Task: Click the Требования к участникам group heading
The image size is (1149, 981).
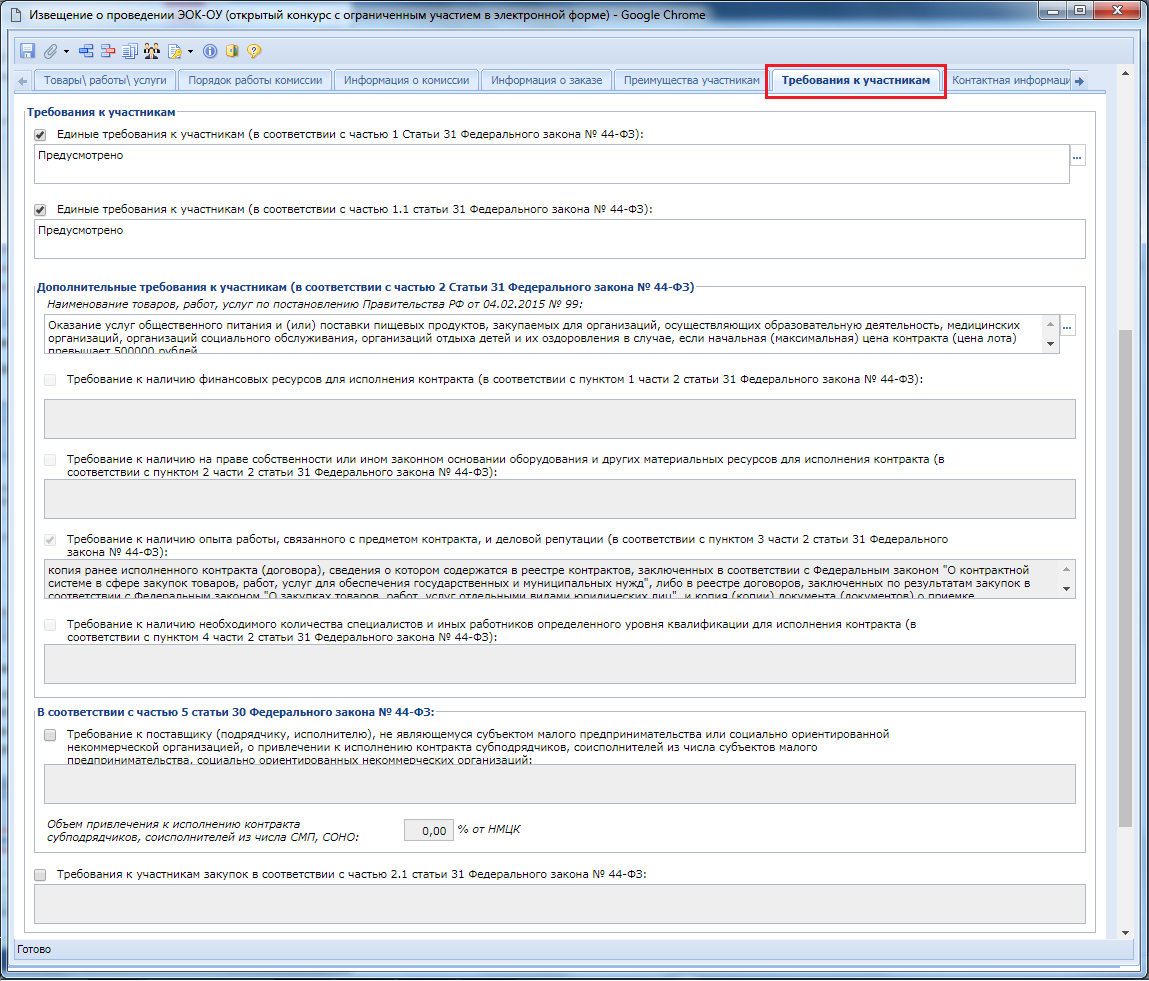Action: tap(101, 113)
